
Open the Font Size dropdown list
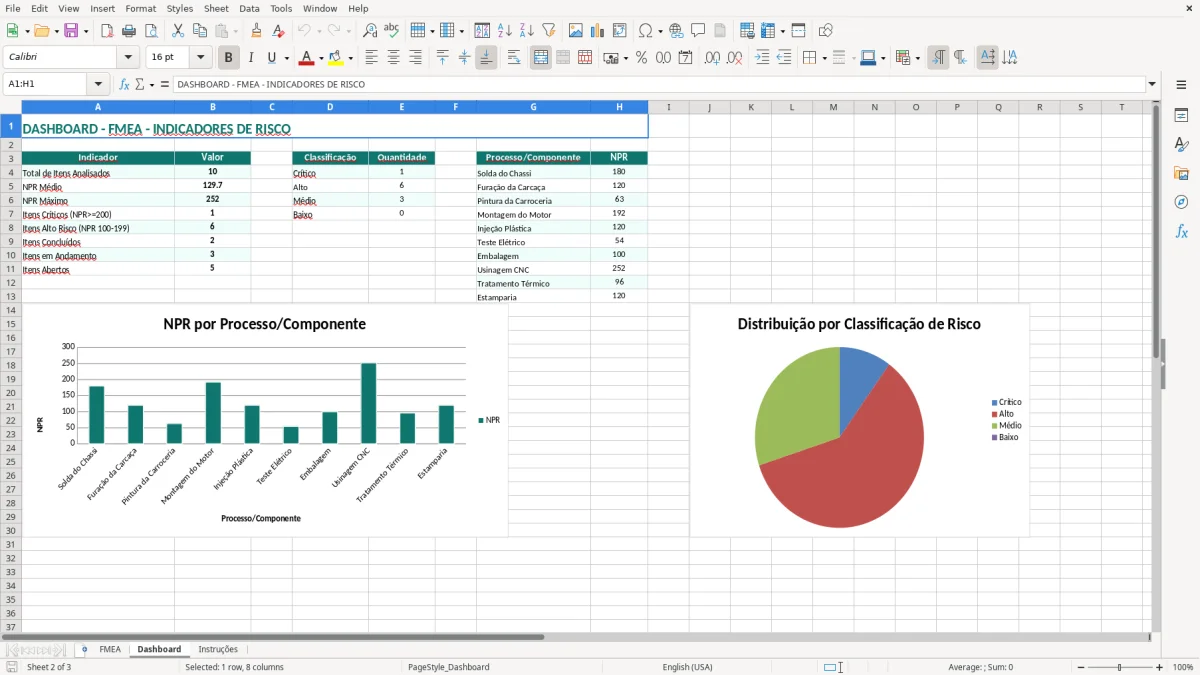tap(200, 58)
